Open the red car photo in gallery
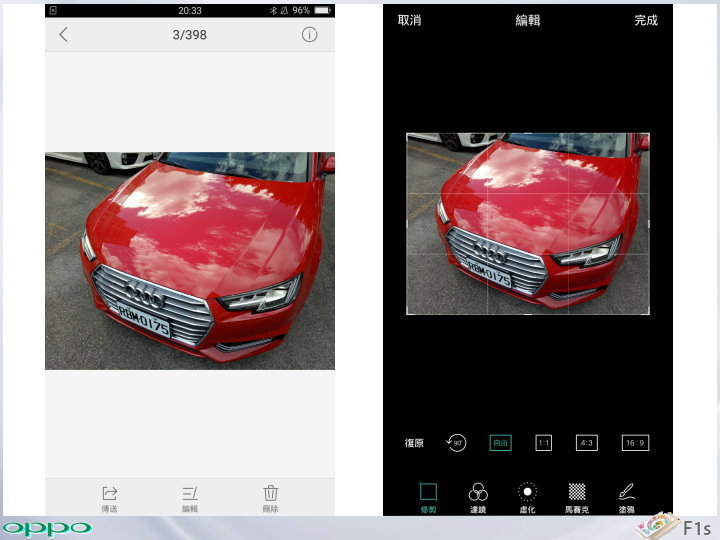The height and width of the screenshot is (540, 720). coord(190,261)
